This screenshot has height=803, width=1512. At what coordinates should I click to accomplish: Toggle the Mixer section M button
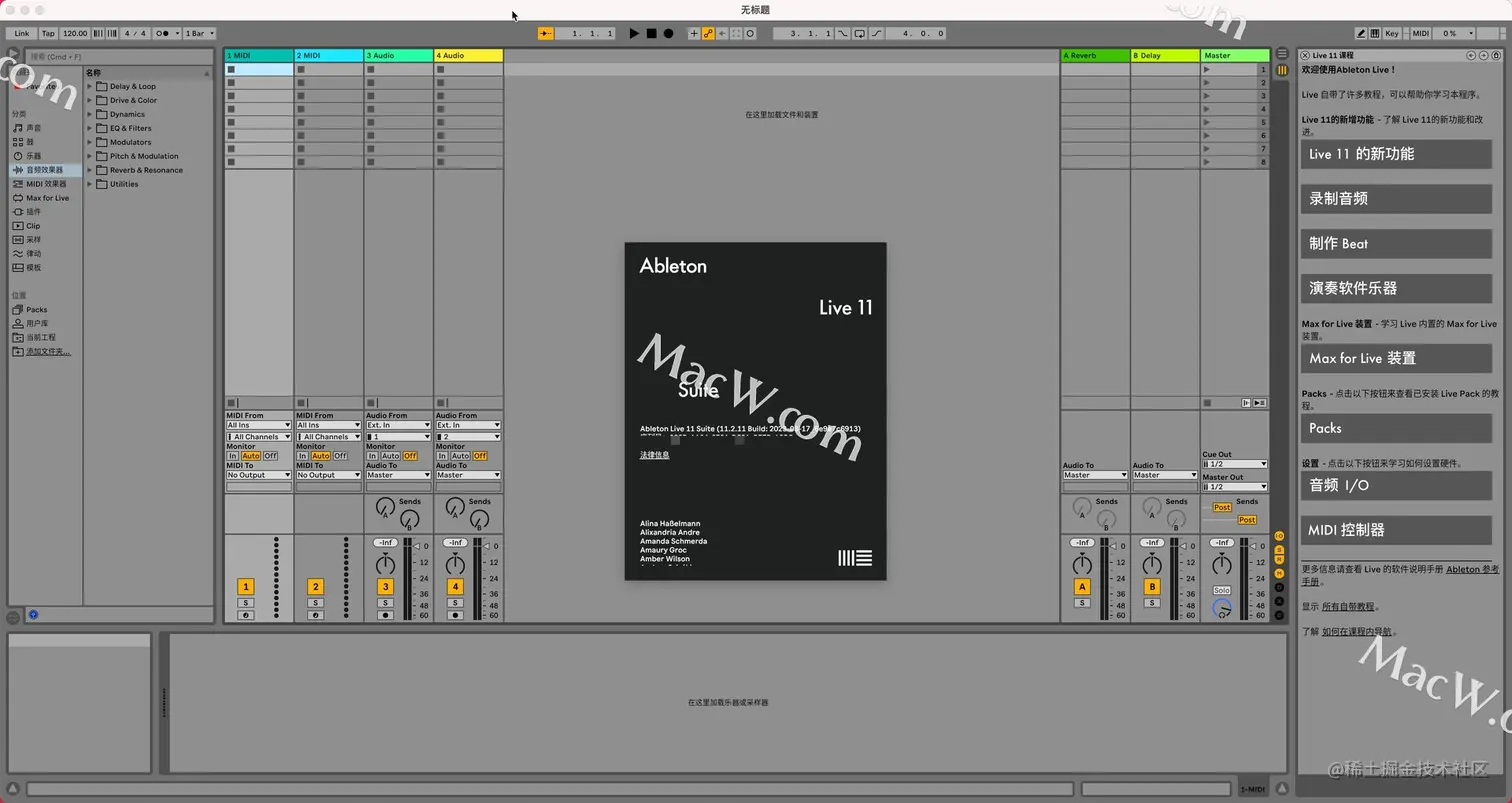[1279, 573]
